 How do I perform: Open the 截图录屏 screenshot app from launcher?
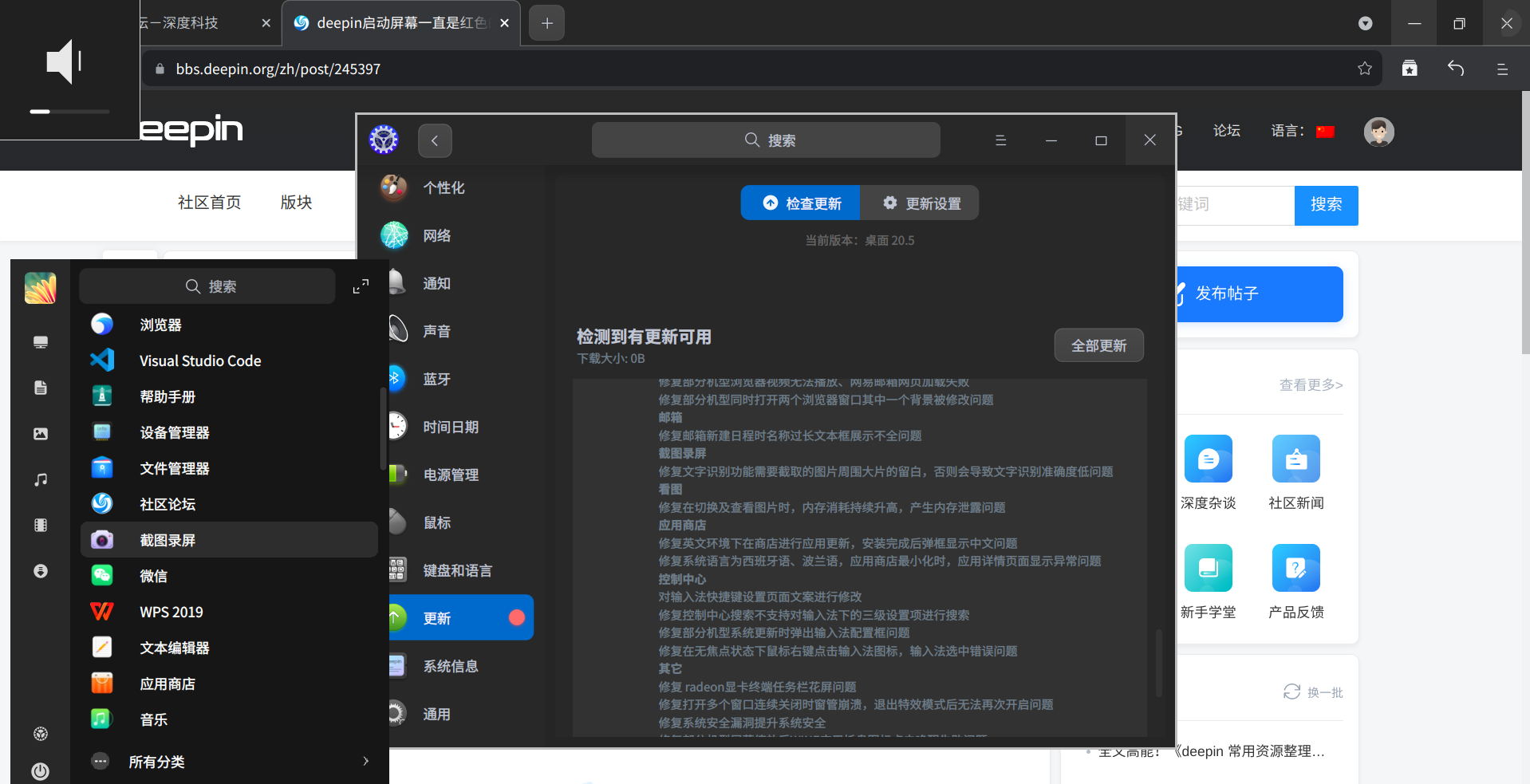[168, 540]
